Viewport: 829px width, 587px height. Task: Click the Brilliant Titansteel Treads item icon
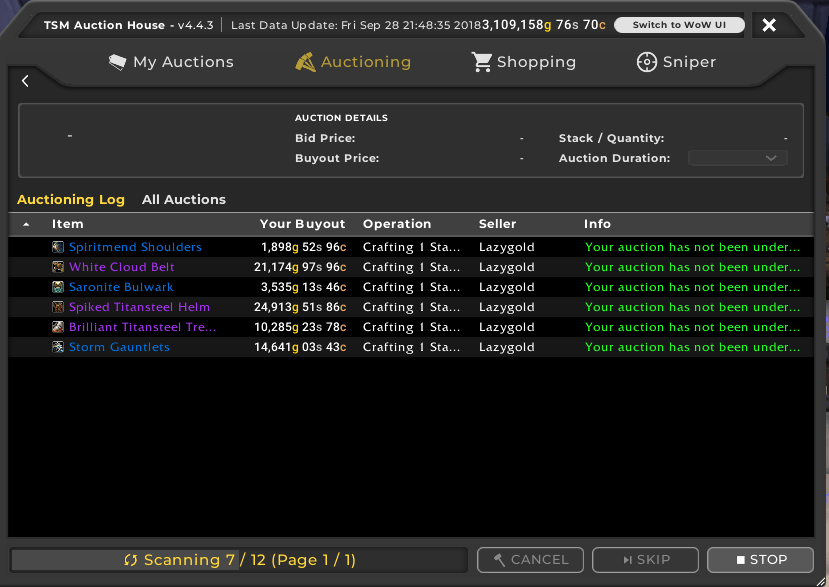[58, 327]
